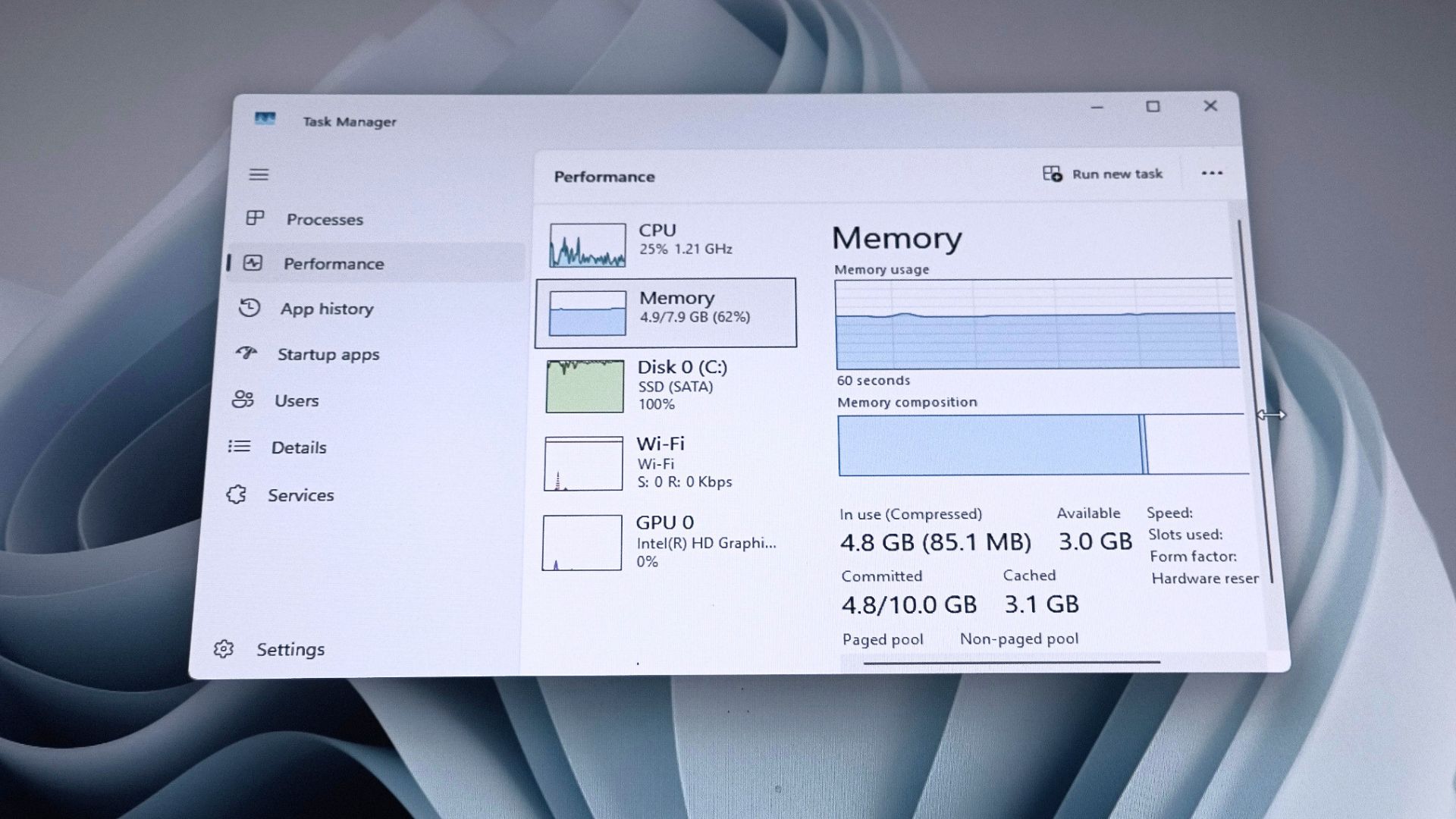The width and height of the screenshot is (1456, 819).
Task: Select the Wi-Fi graph thumbnail
Action: pyautogui.click(x=583, y=463)
